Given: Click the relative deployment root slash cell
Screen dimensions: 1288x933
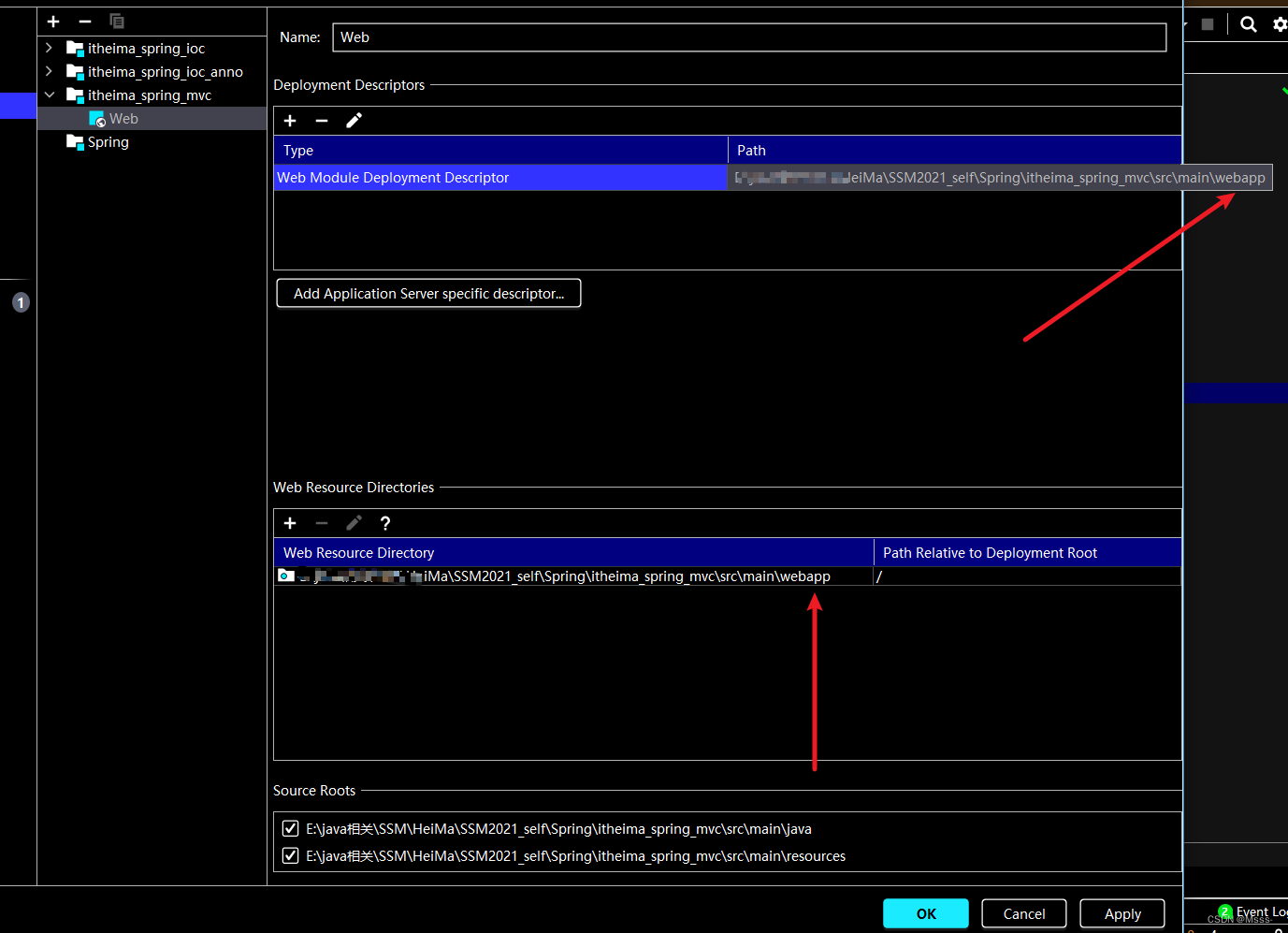Looking at the screenshot, I should point(1027,576).
